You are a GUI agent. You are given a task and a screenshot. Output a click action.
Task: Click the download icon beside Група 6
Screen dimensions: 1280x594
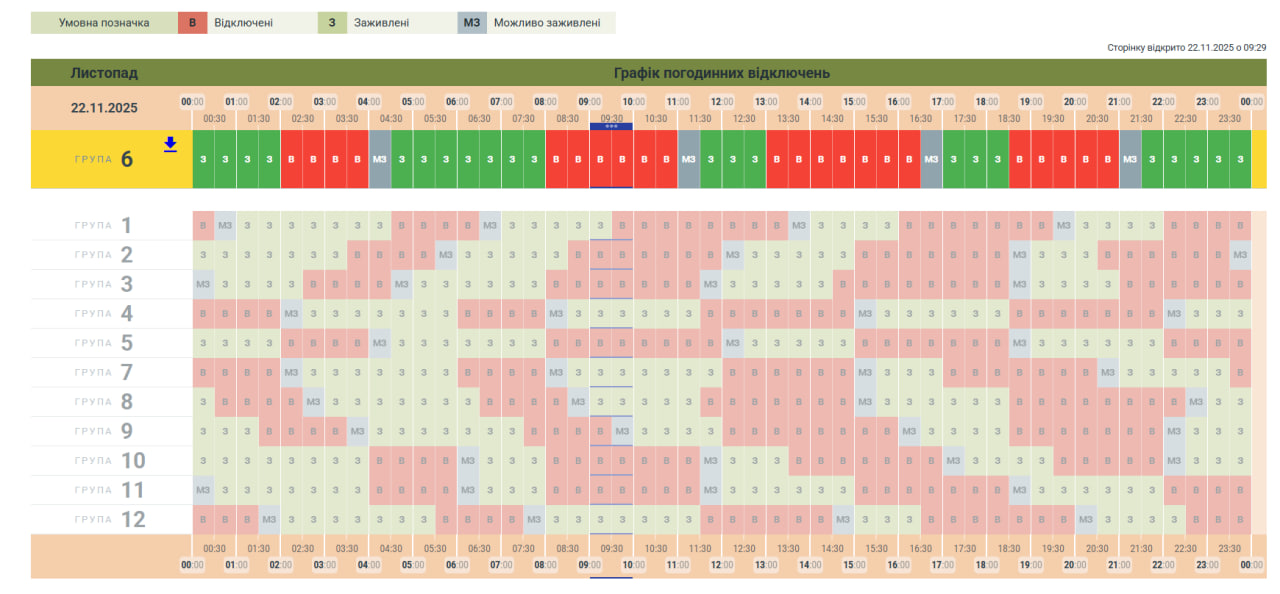[170, 144]
